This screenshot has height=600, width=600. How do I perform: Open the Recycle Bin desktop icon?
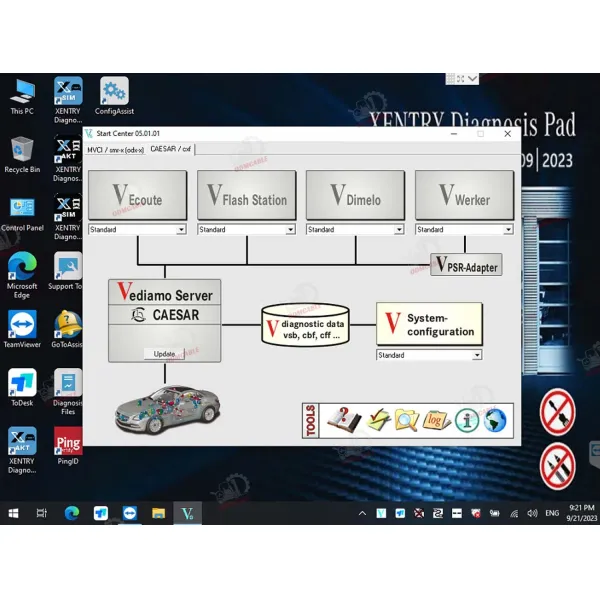coord(22,155)
